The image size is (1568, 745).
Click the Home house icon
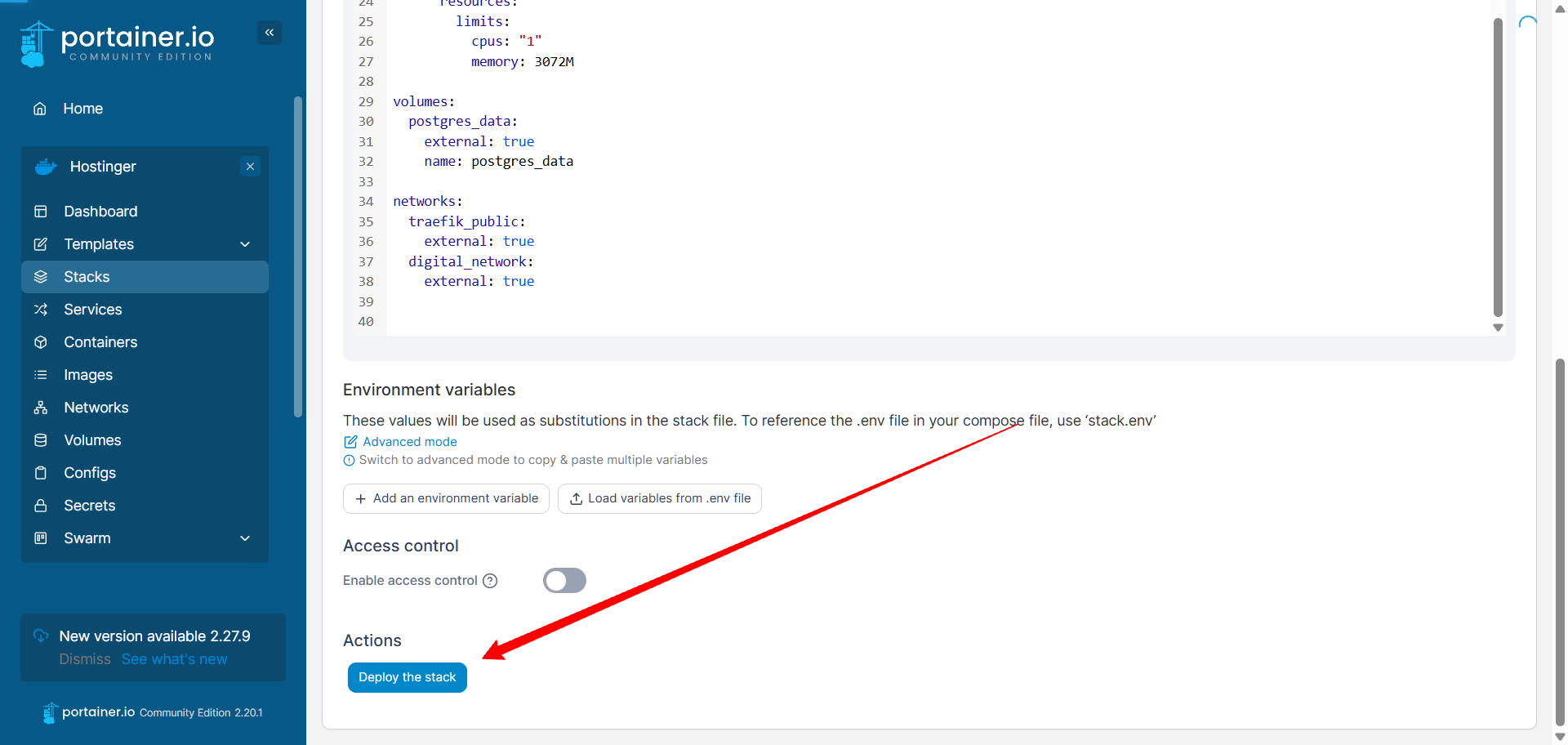(40, 109)
